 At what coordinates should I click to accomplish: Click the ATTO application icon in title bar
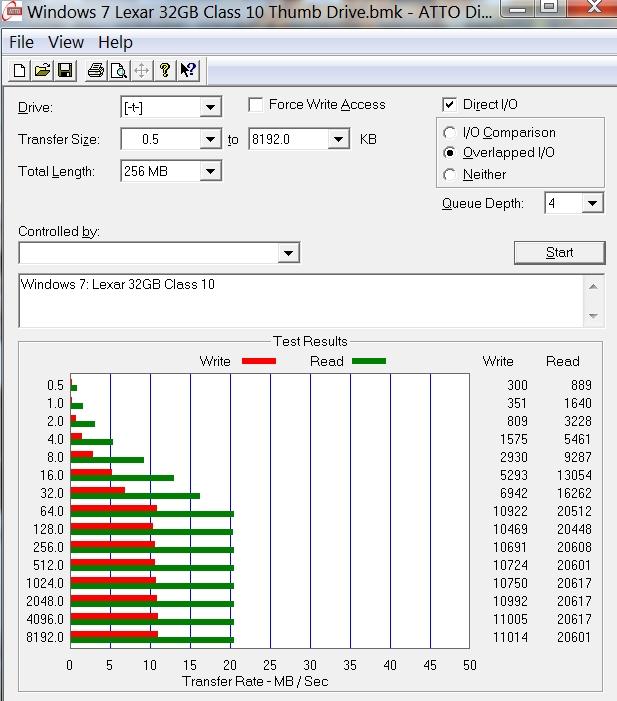pos(12,12)
